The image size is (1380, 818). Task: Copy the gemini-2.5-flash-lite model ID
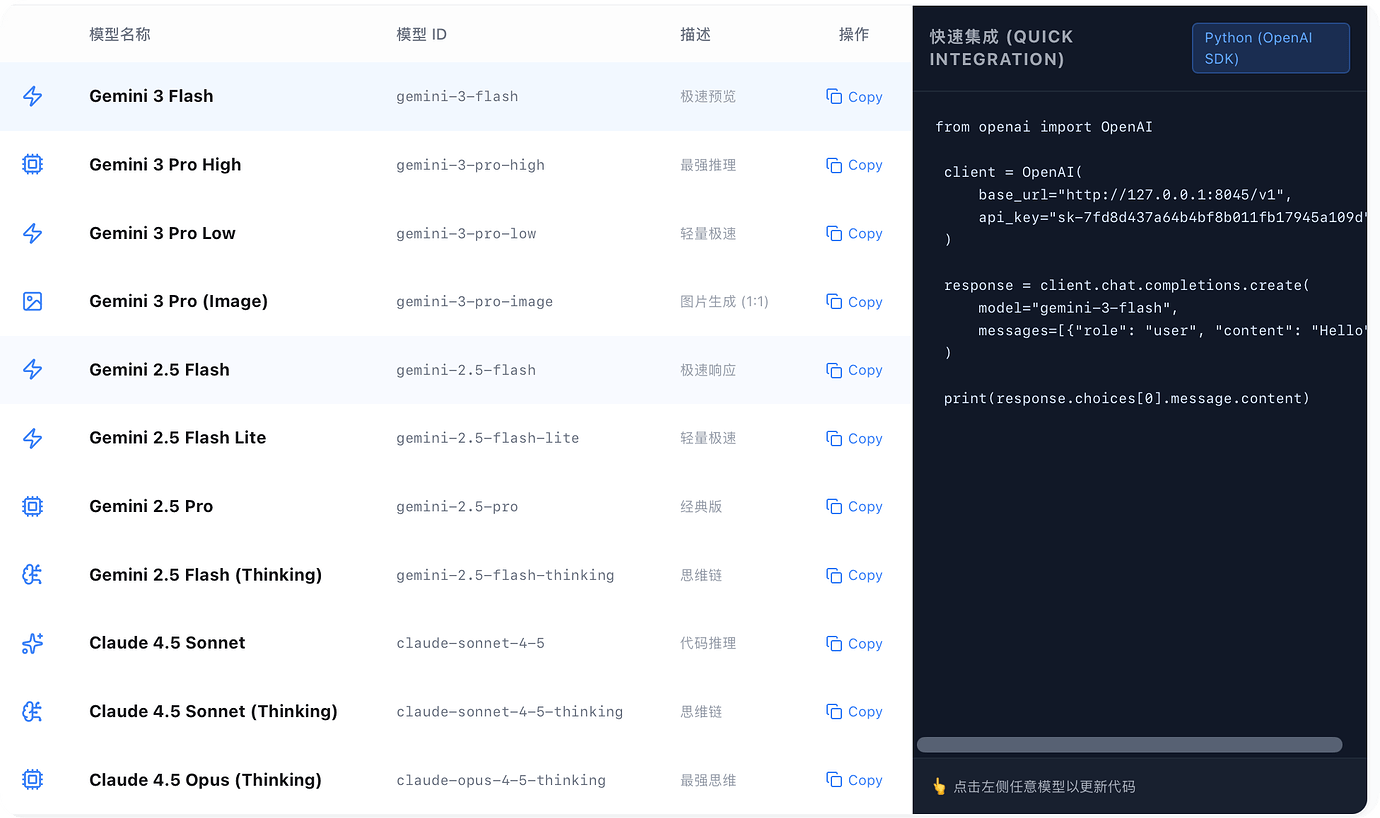(854, 438)
